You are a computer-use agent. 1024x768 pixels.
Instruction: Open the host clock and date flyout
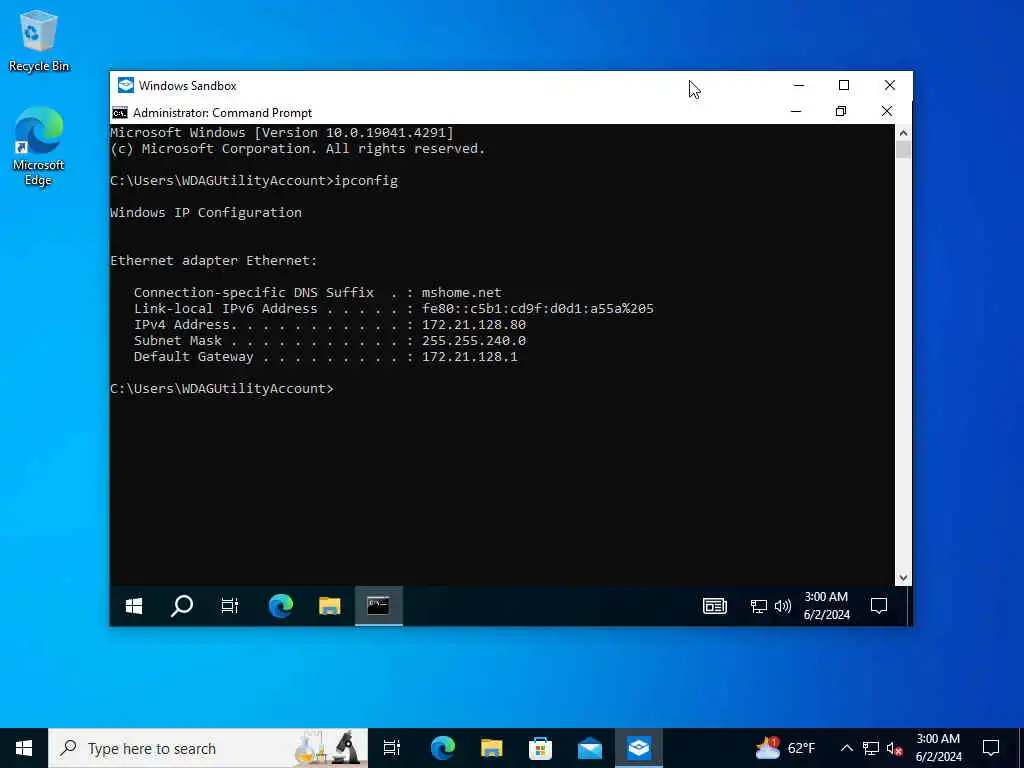[938, 748]
